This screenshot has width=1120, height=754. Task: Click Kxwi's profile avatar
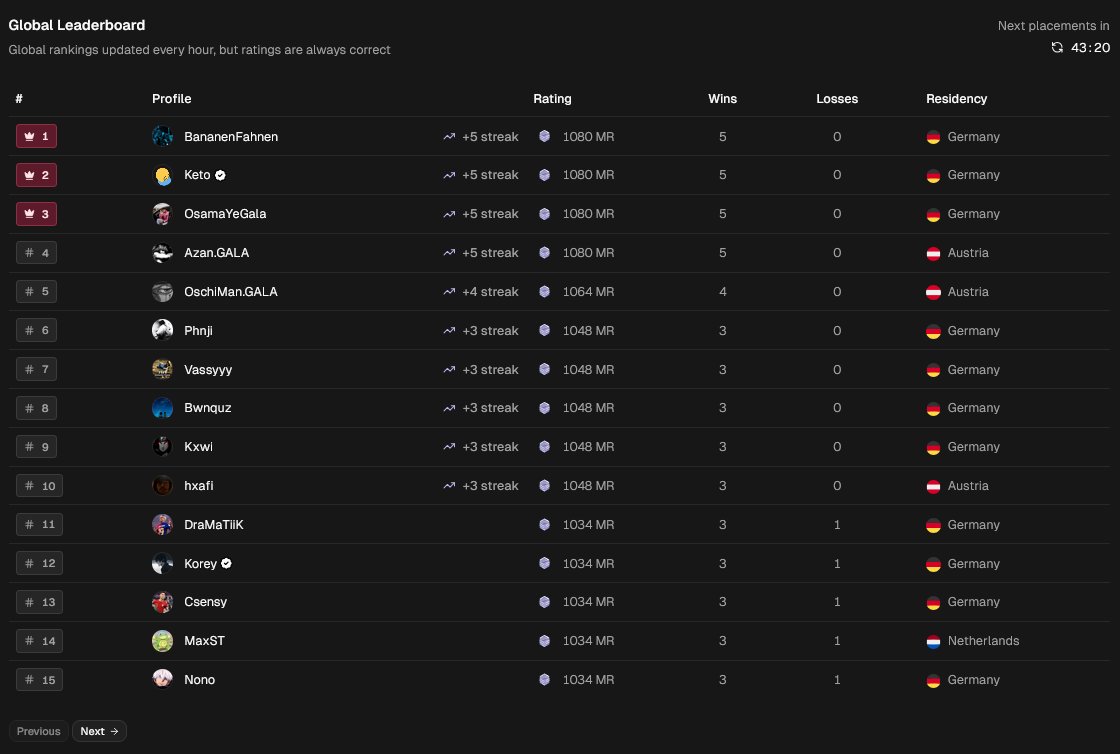click(x=162, y=446)
